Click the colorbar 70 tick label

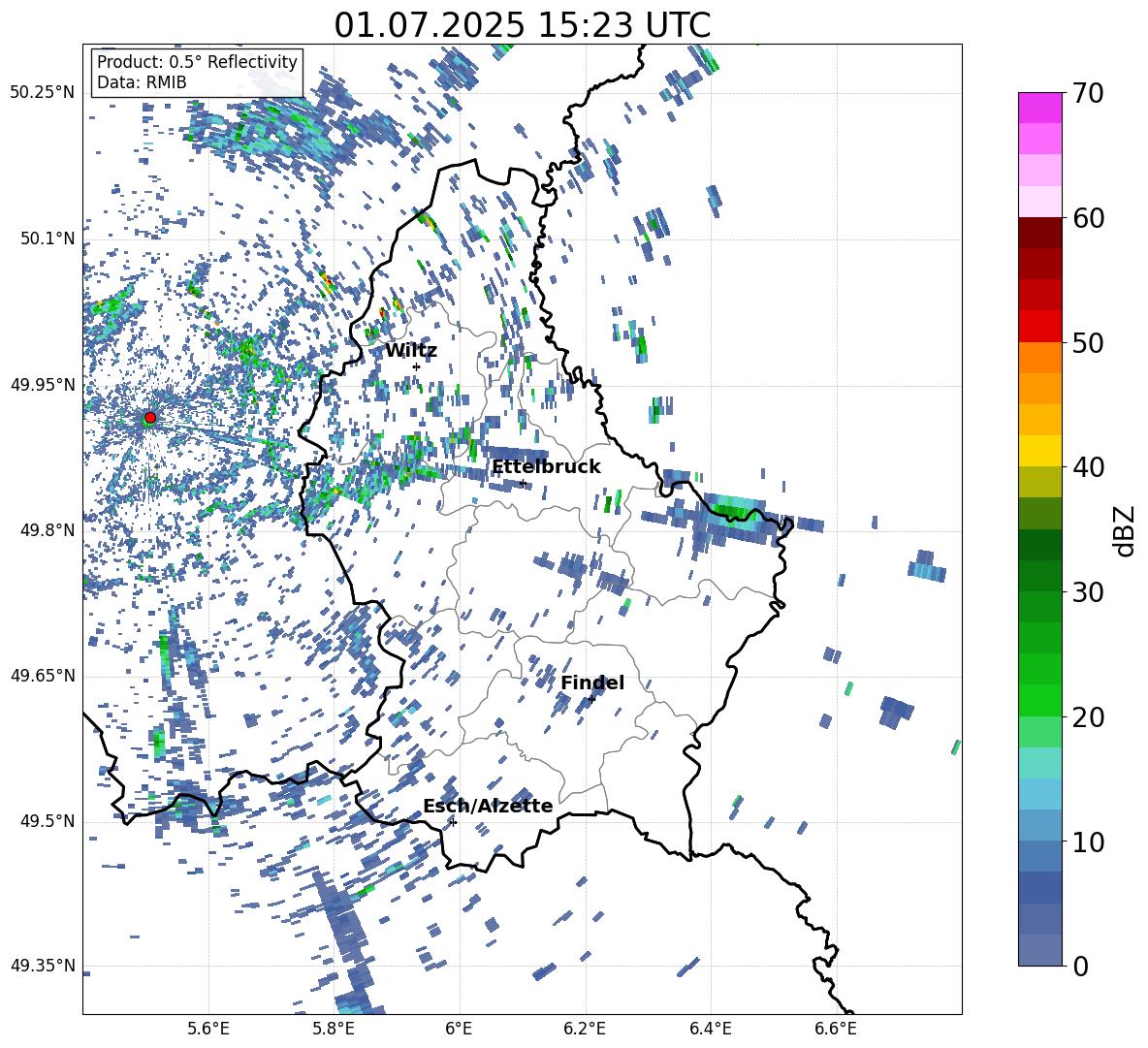tap(1088, 93)
